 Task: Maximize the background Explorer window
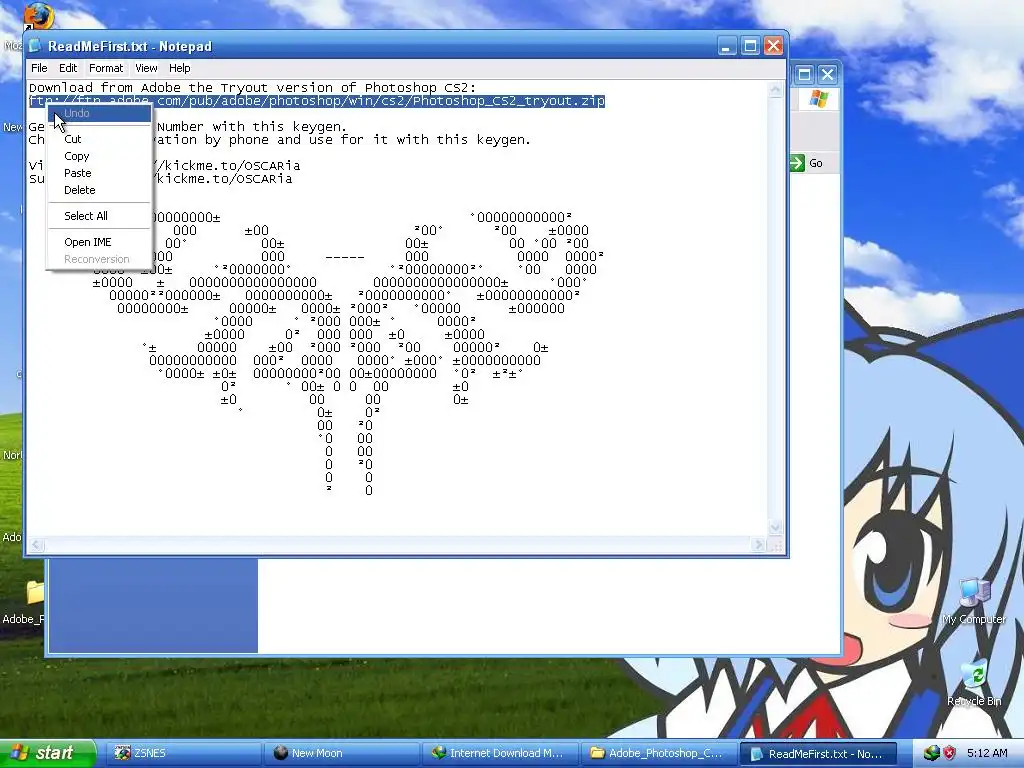click(x=805, y=74)
